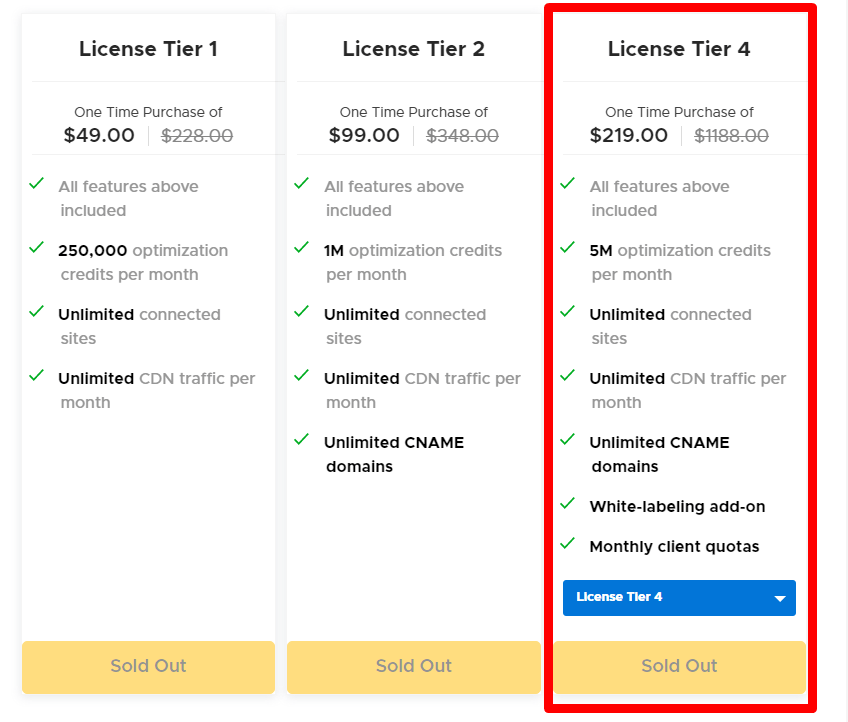Click checkmark next to 1M optimization credits

(x=302, y=247)
